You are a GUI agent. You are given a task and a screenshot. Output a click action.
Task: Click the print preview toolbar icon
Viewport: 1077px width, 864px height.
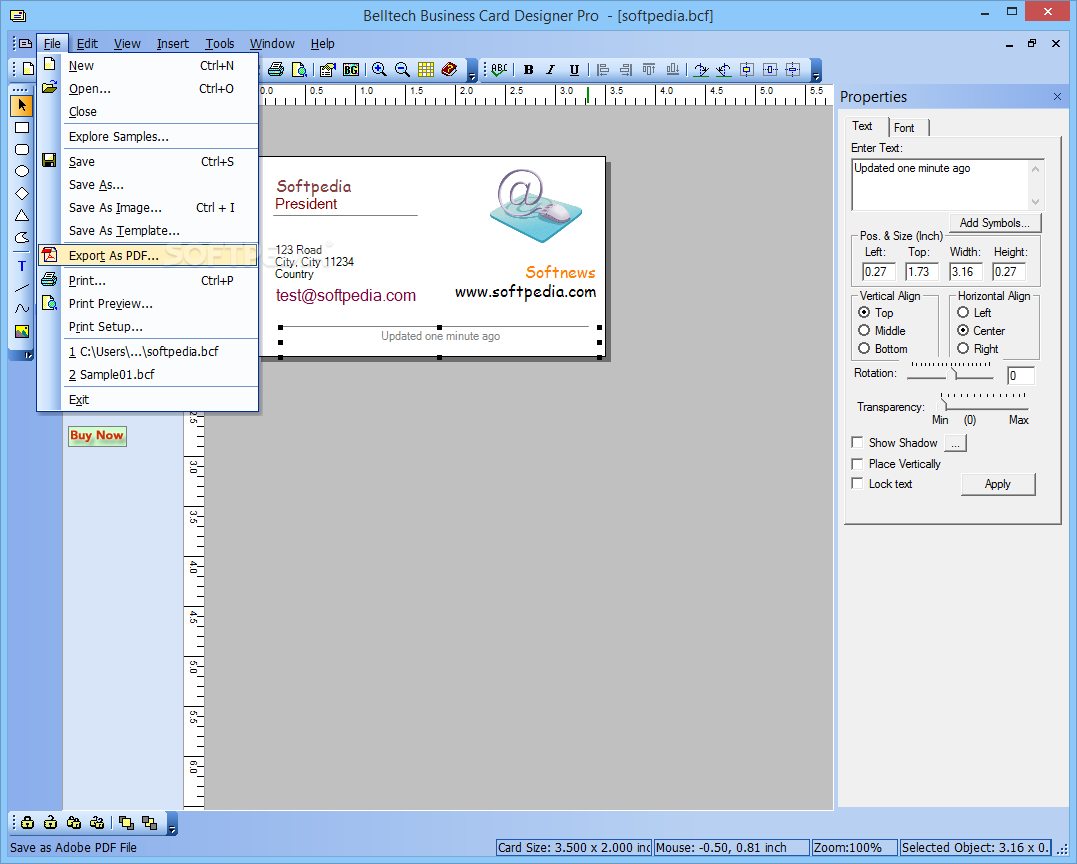[x=299, y=69]
